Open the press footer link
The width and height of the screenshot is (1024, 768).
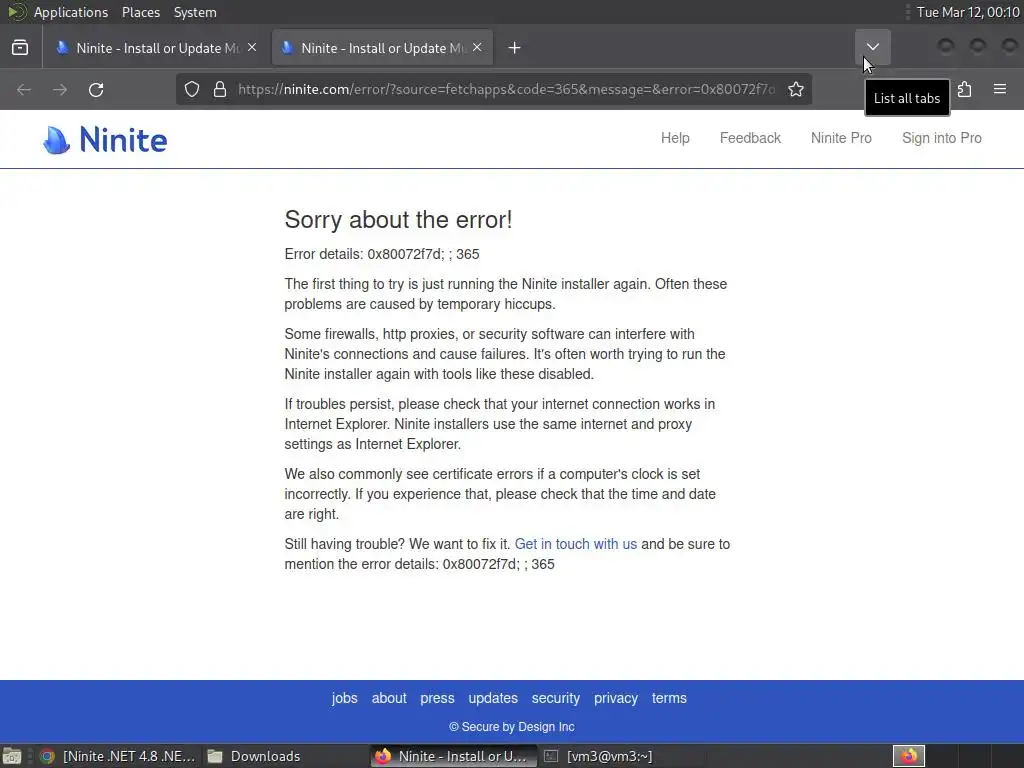(x=438, y=698)
